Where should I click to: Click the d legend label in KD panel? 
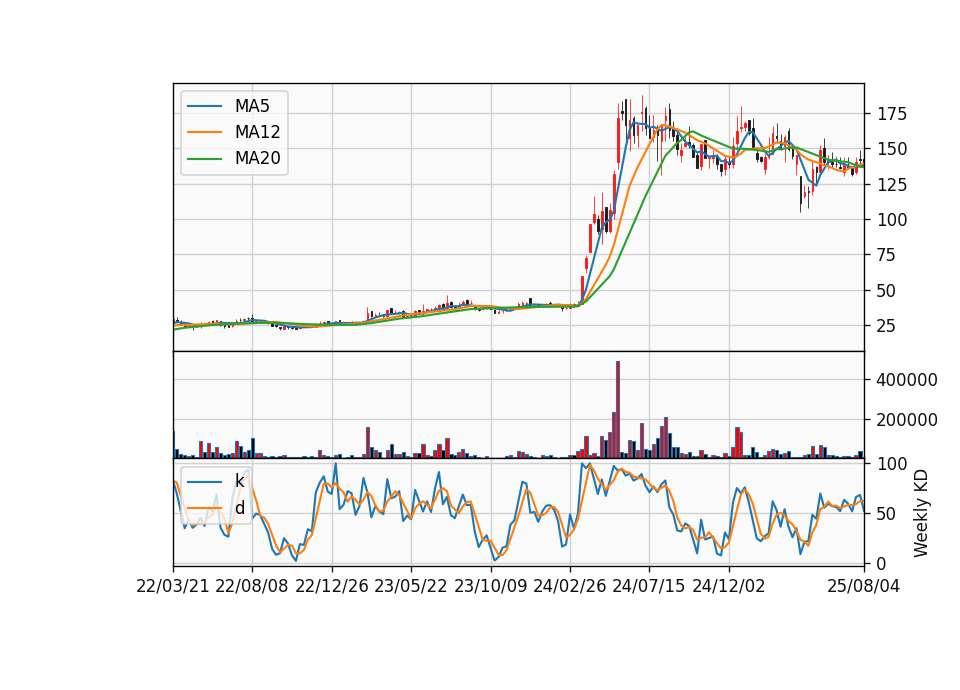(239, 508)
